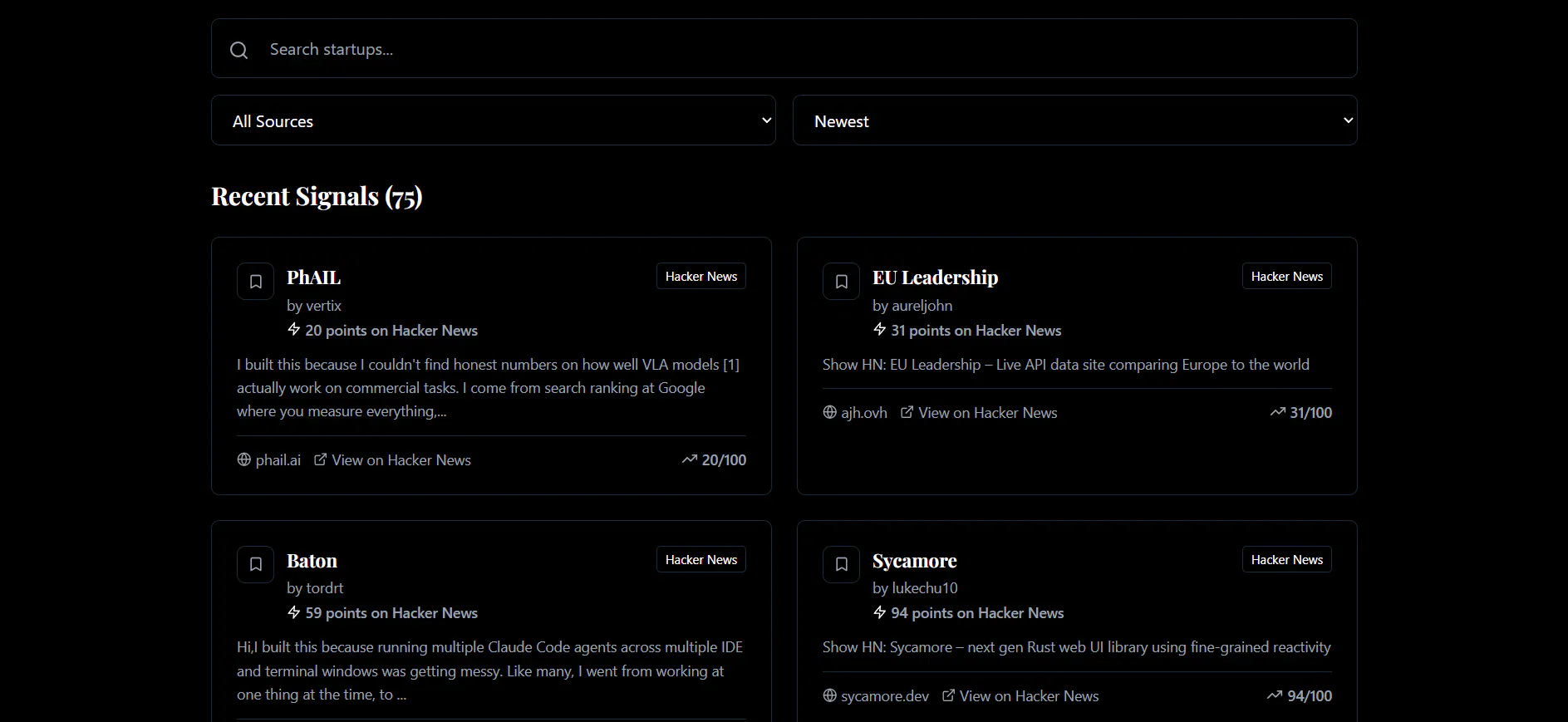Click the author text 'by tordrt'
1568x722 pixels.
(315, 588)
